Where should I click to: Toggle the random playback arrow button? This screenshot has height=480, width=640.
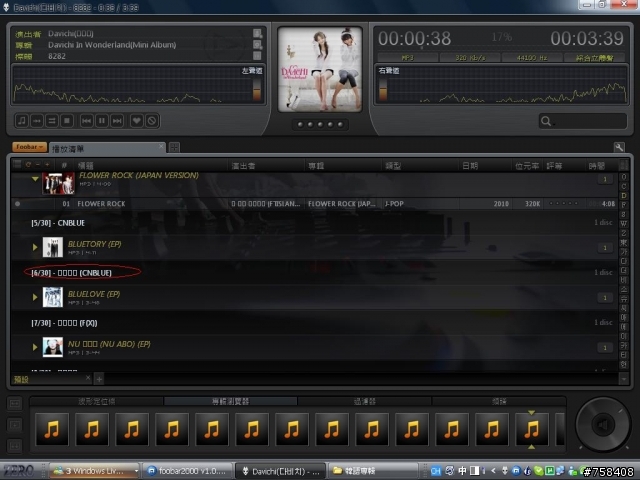pyautogui.click(x=37, y=121)
